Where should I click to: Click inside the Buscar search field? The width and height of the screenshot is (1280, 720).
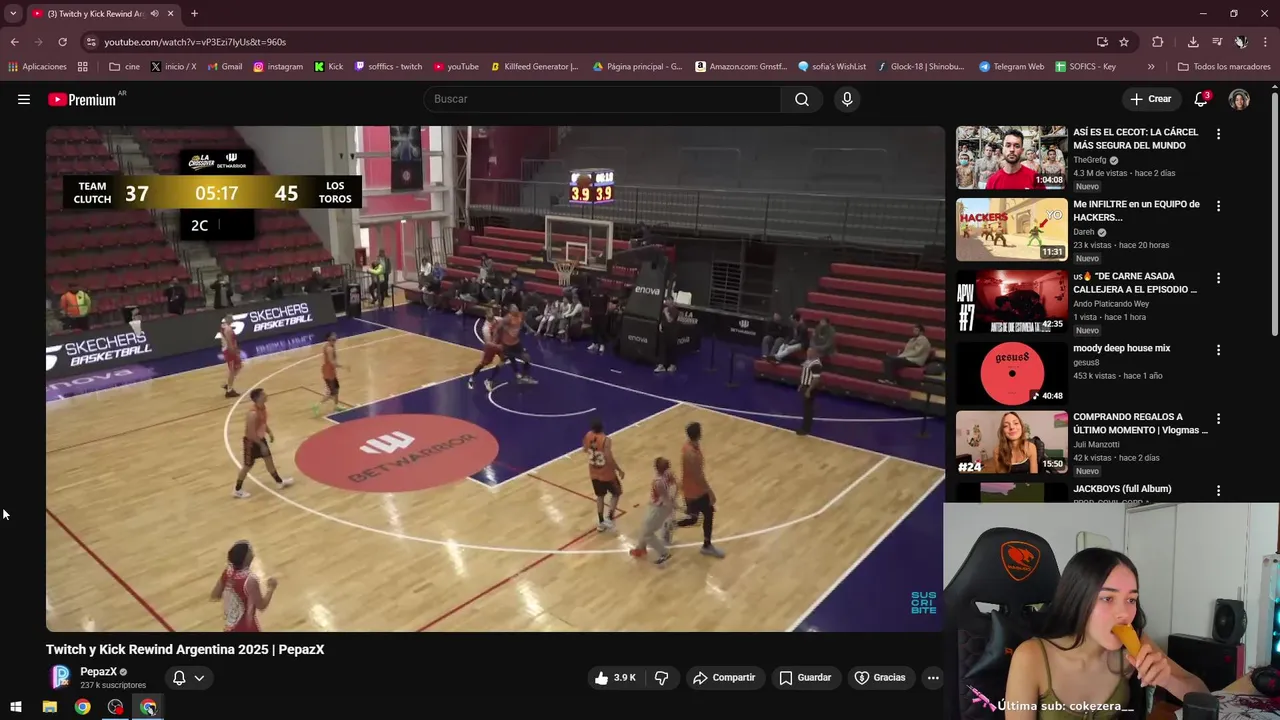(x=602, y=99)
